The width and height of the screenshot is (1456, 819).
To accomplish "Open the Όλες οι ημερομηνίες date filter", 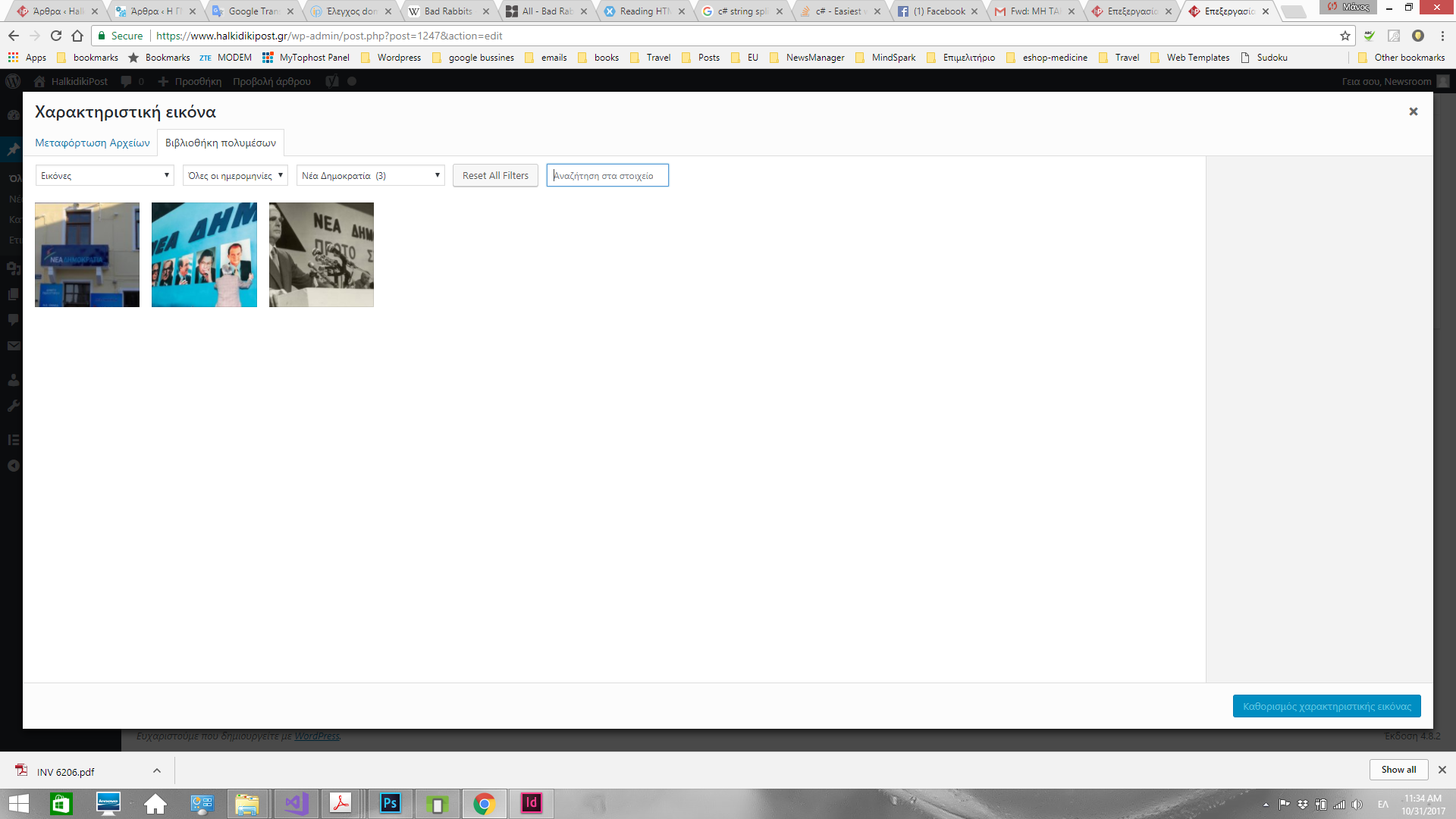I will pos(235,175).
